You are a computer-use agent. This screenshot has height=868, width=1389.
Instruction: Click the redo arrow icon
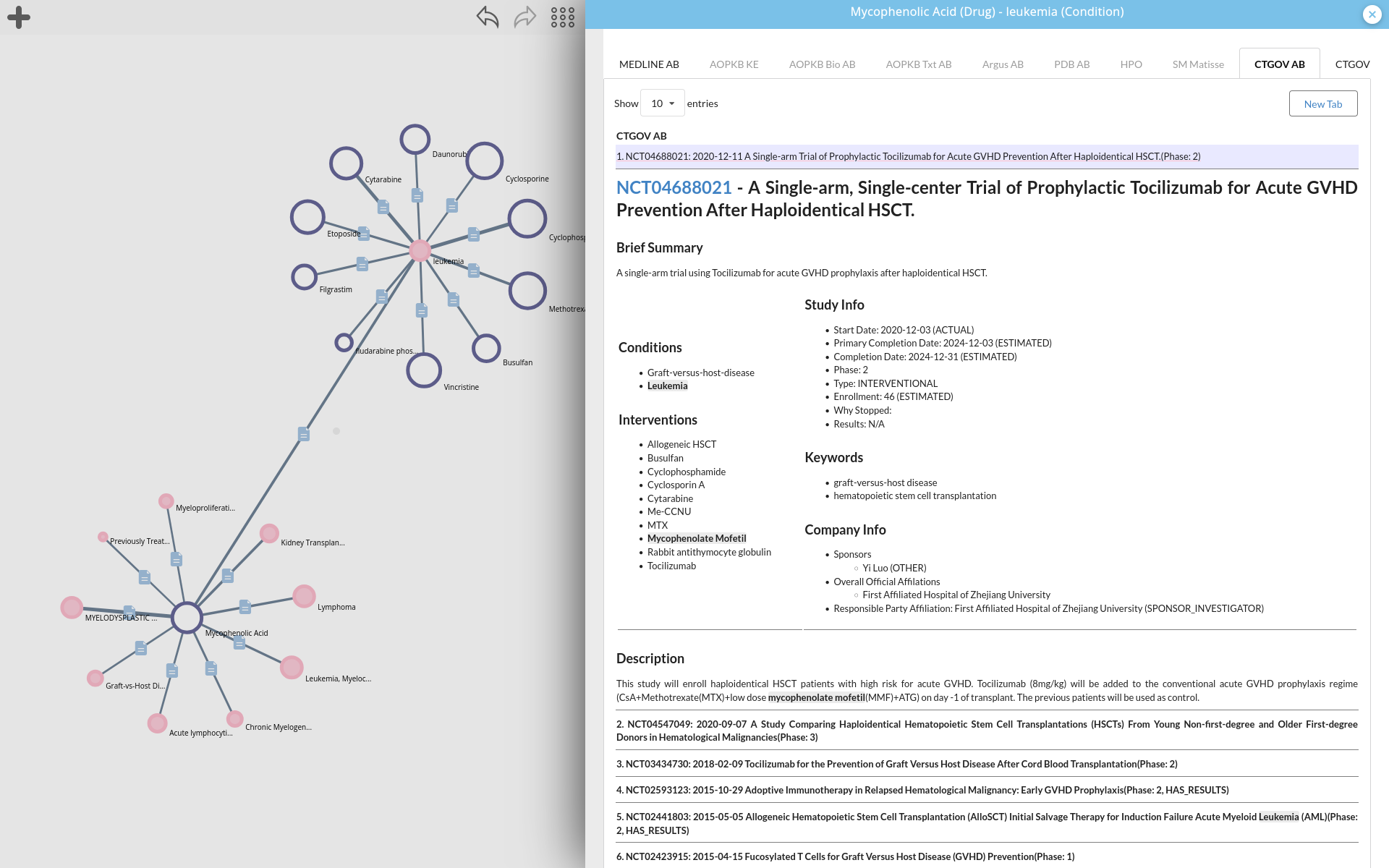pos(525,17)
